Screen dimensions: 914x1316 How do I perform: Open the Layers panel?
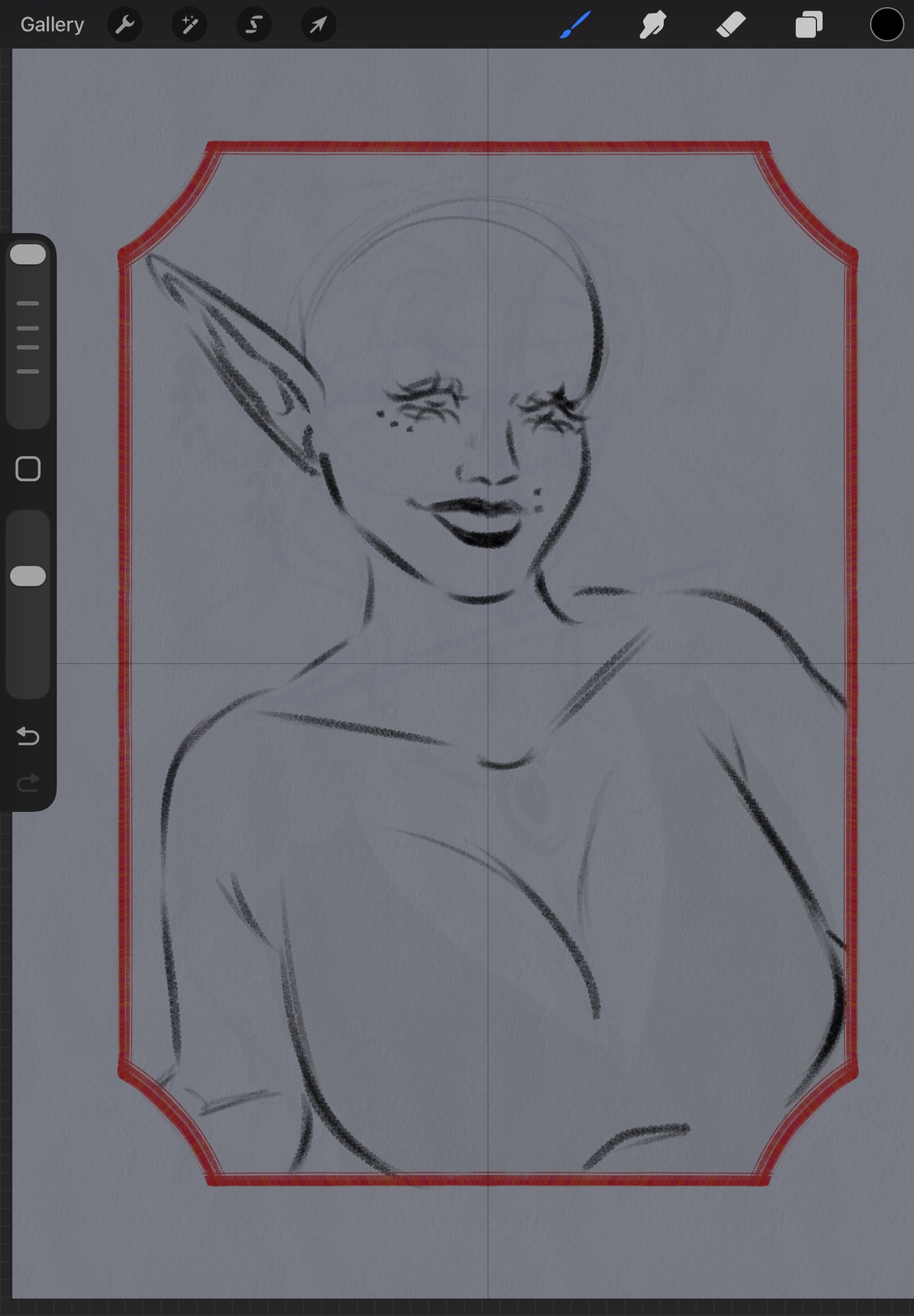[x=809, y=25]
